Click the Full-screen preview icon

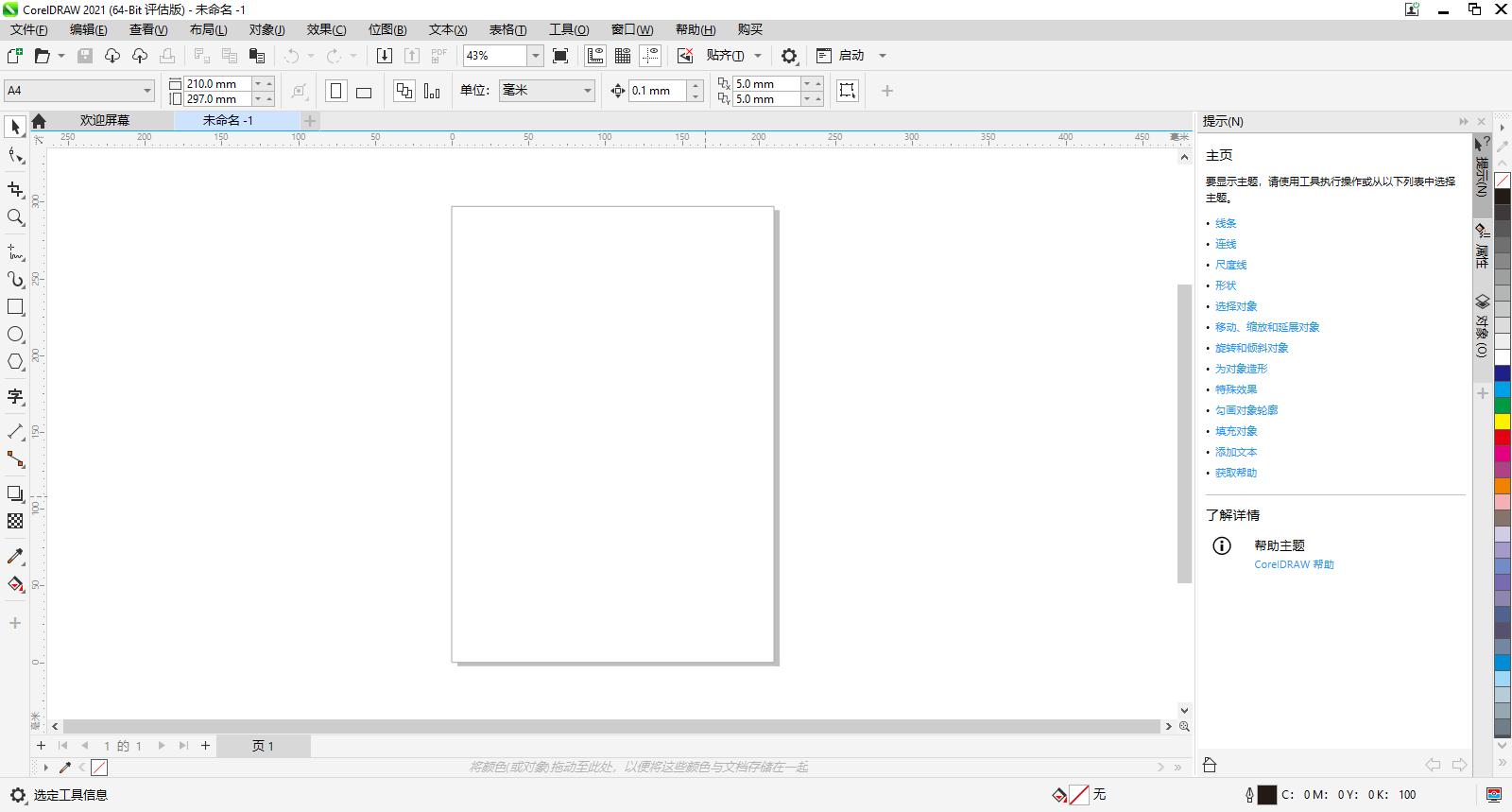[560, 56]
